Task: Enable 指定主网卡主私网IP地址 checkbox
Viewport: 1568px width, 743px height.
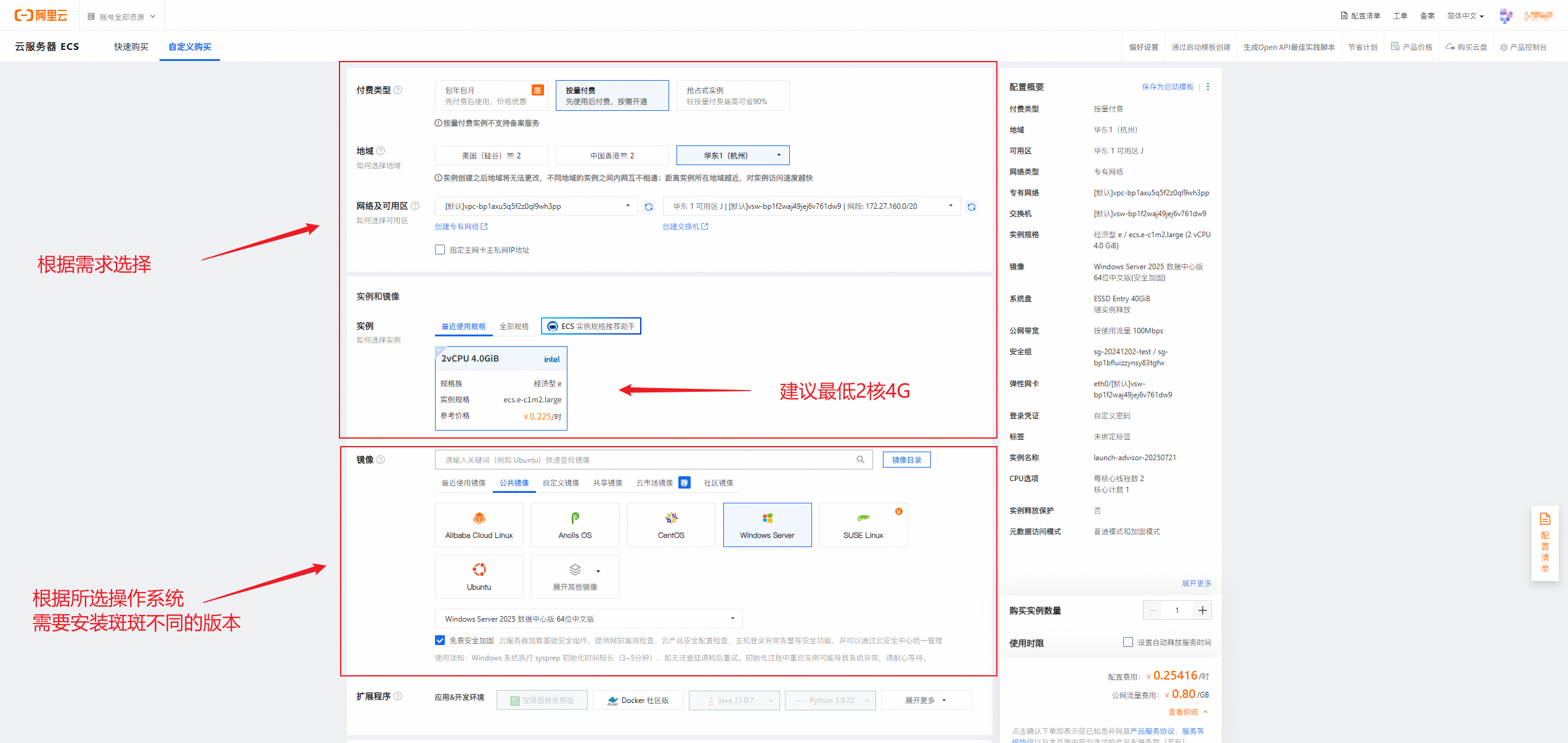Action: [x=440, y=250]
